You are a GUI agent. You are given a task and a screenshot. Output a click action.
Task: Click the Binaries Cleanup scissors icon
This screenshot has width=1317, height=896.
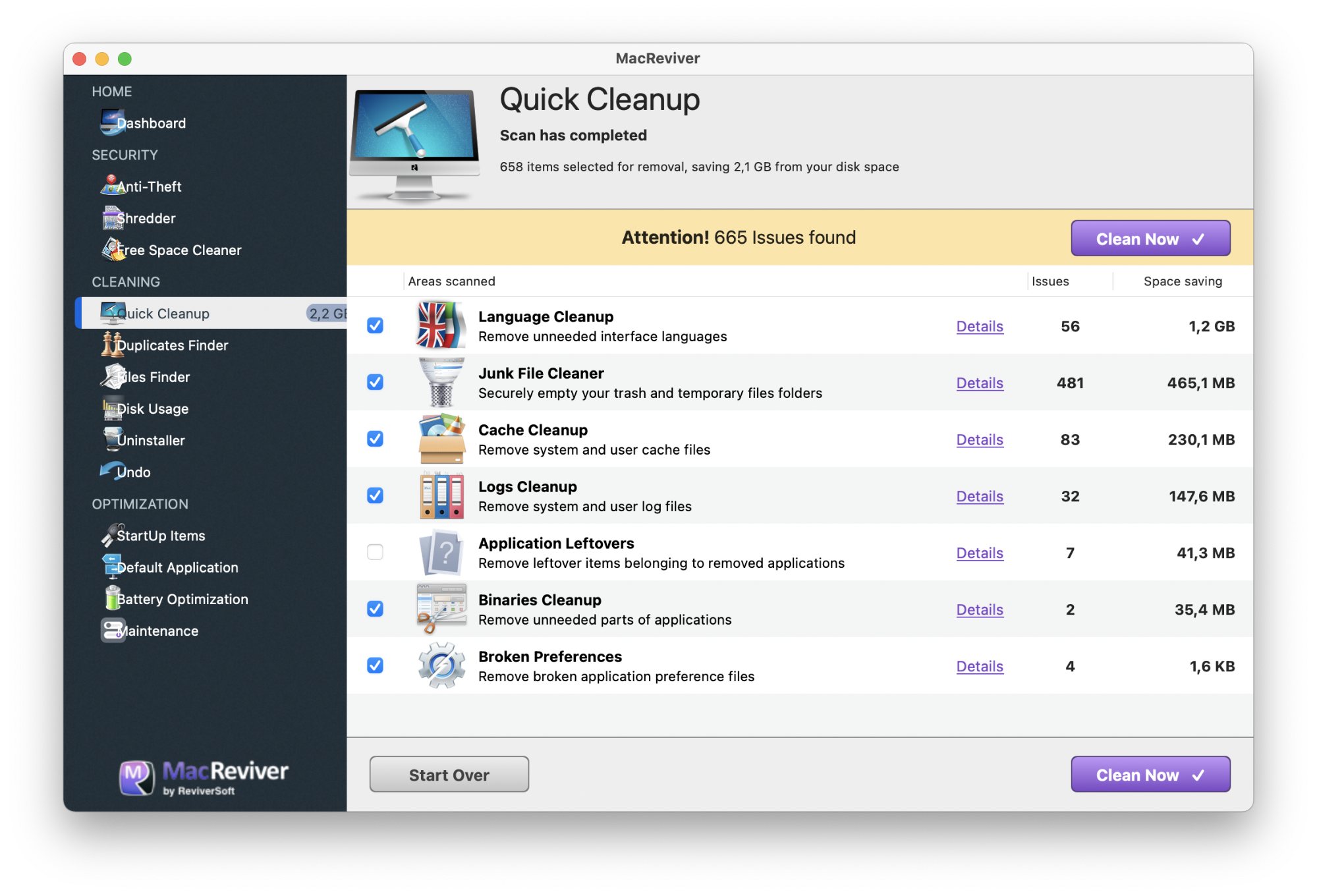click(x=441, y=609)
